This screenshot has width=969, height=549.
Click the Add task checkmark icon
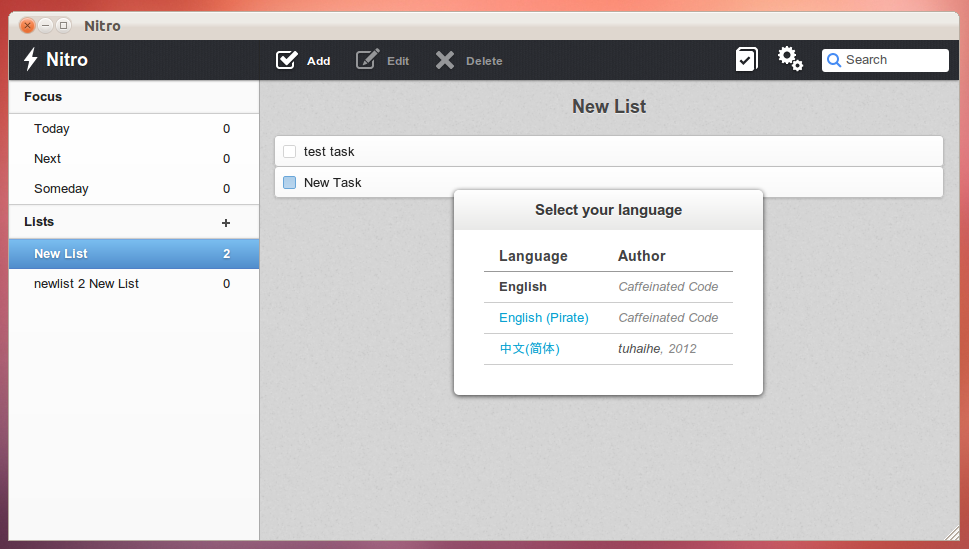[x=287, y=60]
